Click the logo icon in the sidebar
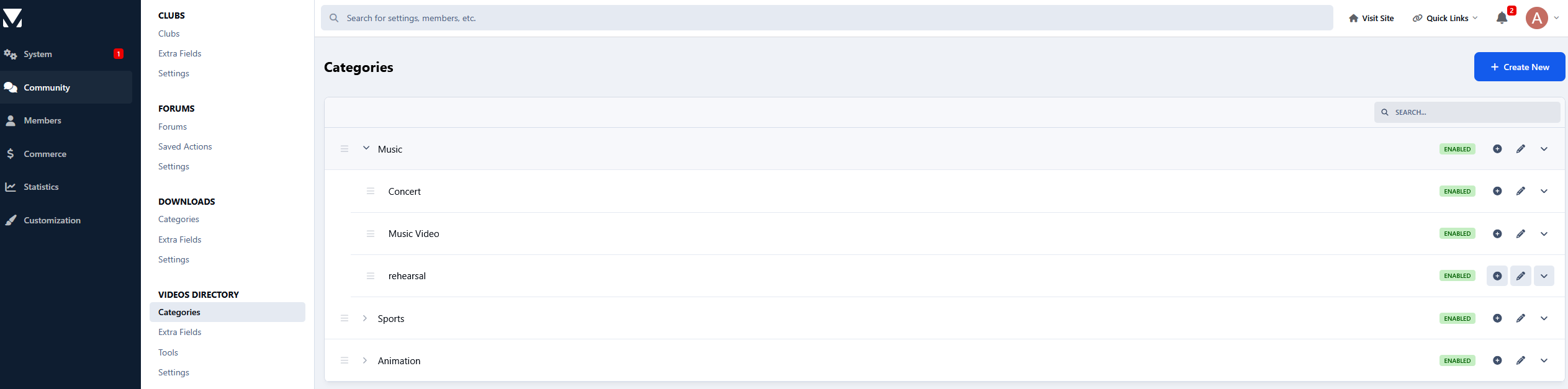Viewport: 1568px width, 389px height. [12, 18]
